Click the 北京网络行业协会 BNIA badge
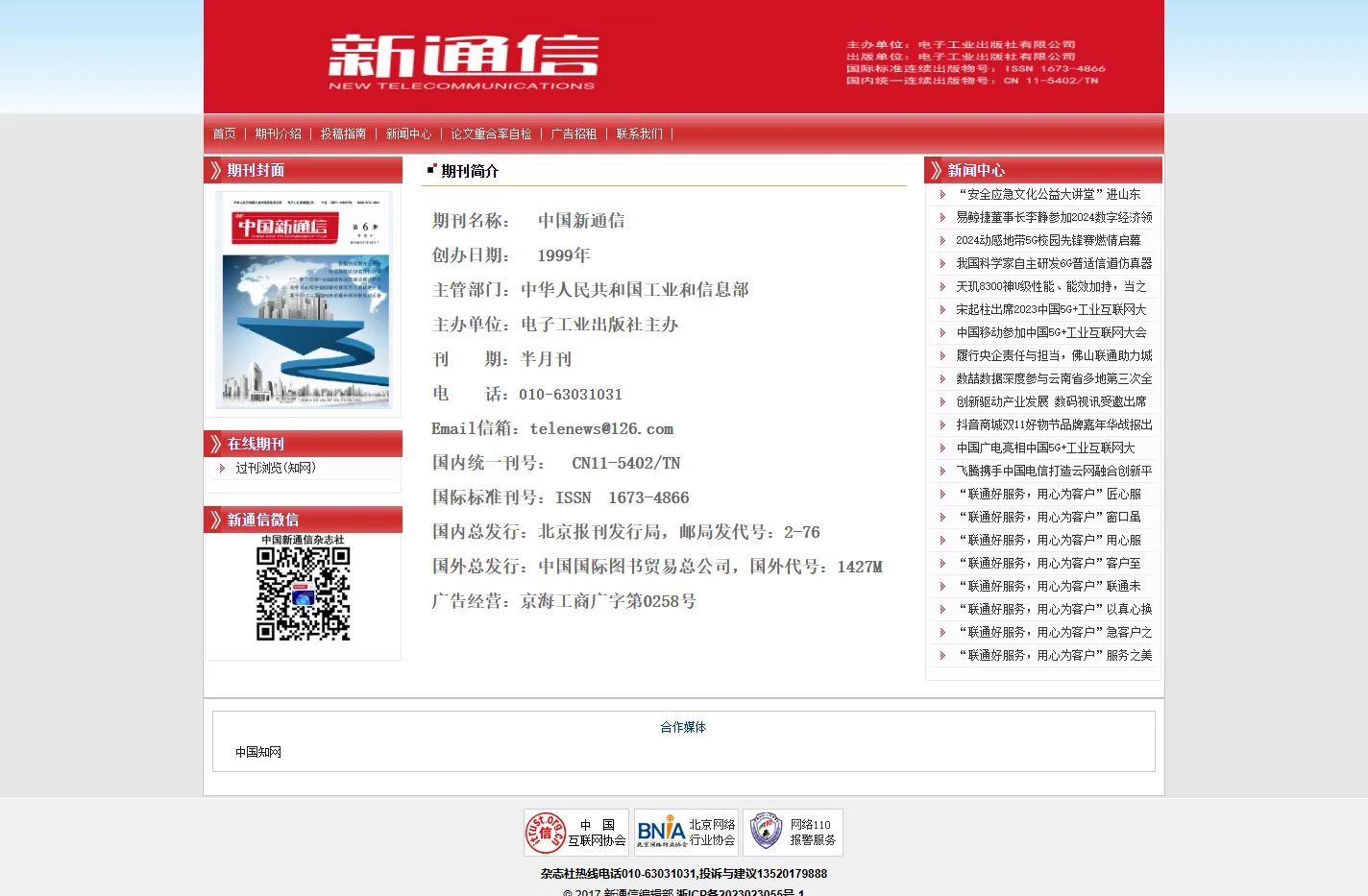The width and height of the screenshot is (1368, 896). coord(686,833)
